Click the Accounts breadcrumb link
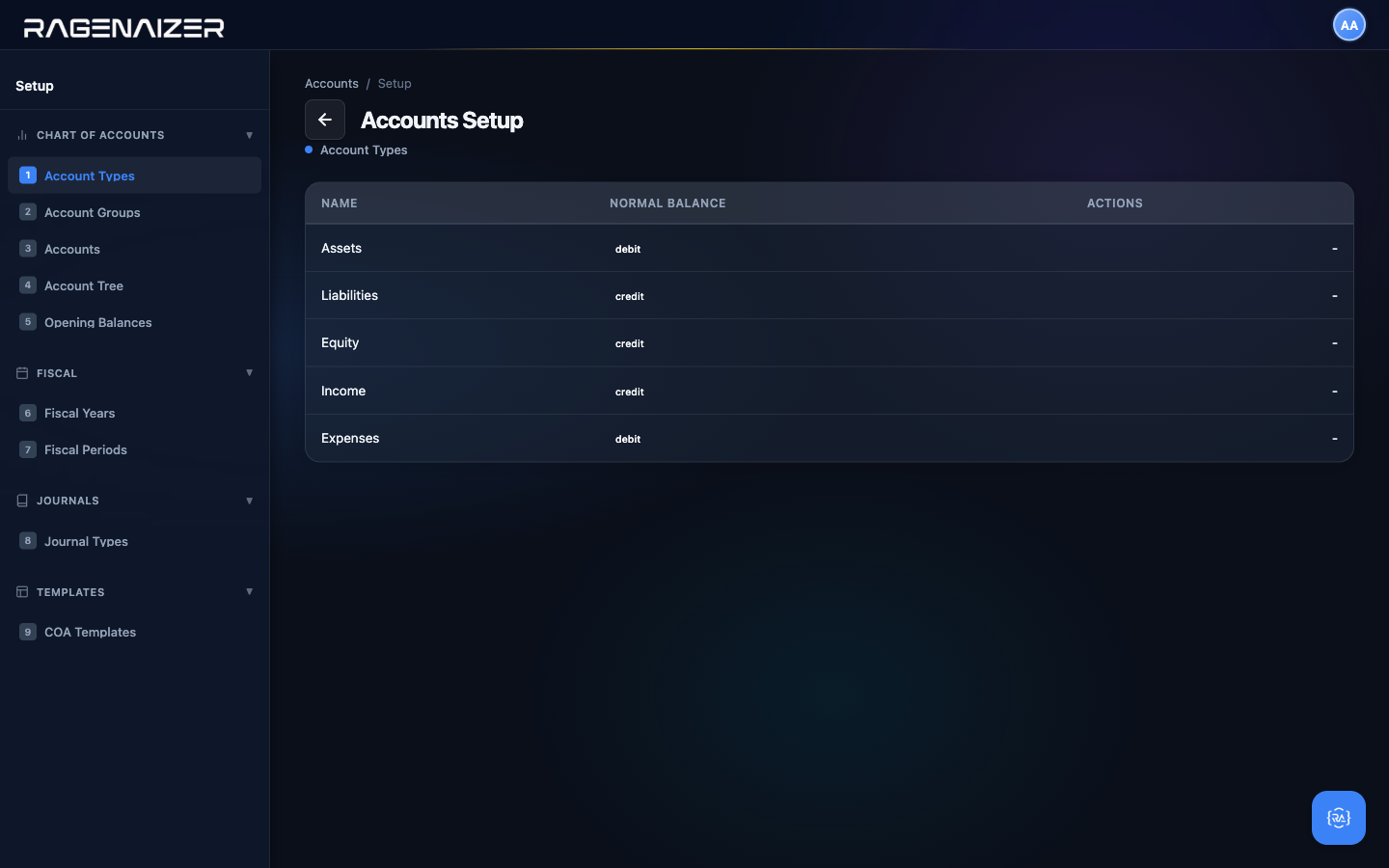1389x868 pixels. coord(332,84)
